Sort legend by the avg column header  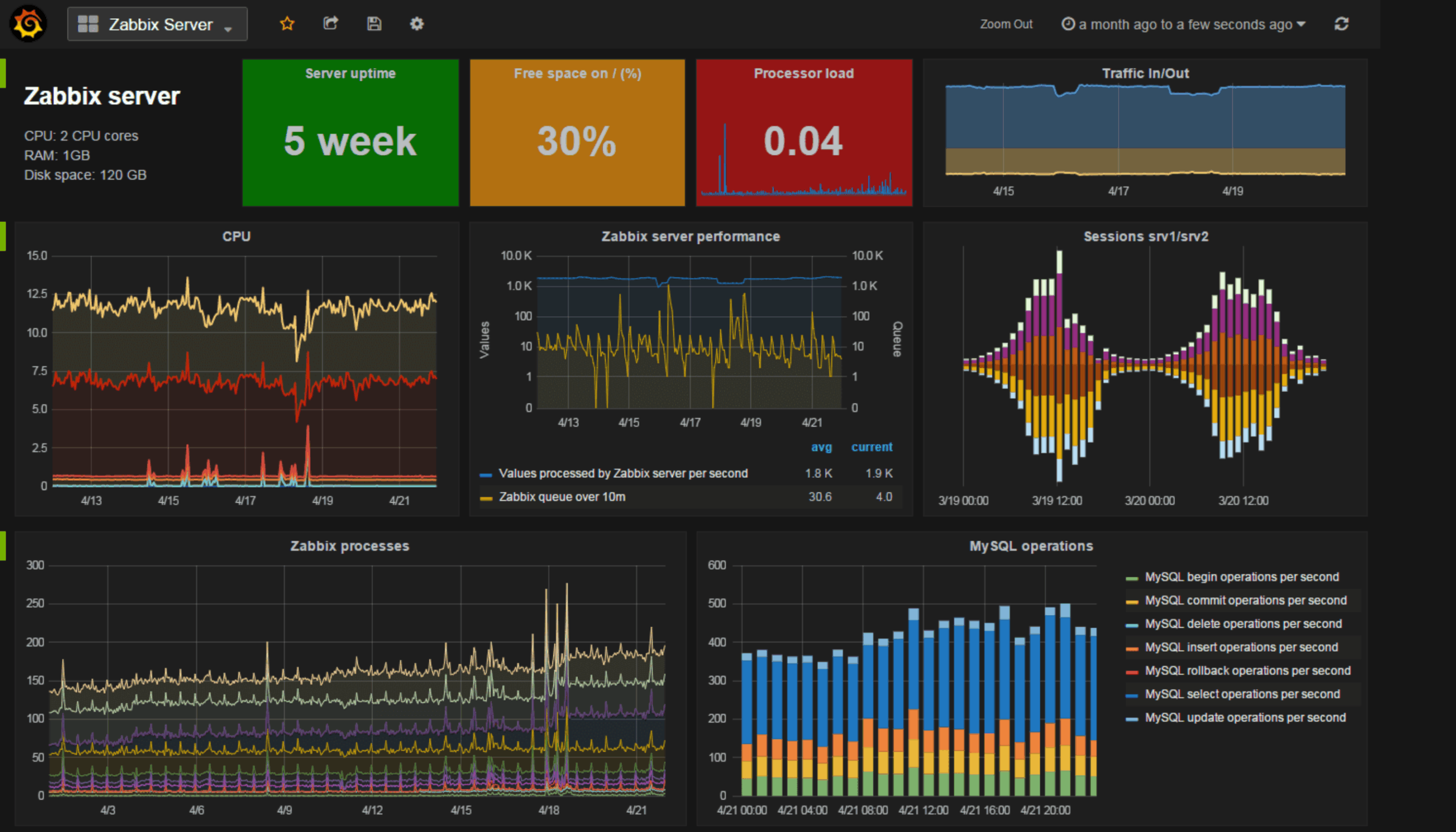coord(821,448)
